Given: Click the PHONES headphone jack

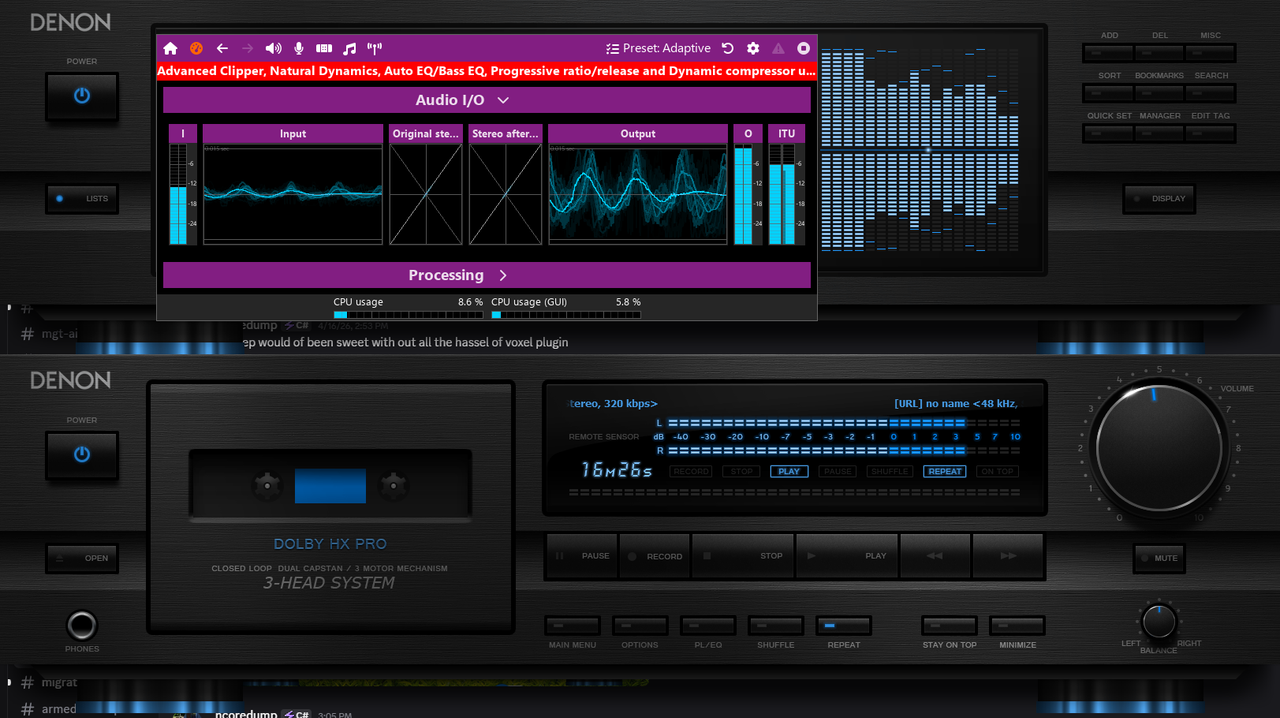Looking at the screenshot, I should tap(82, 626).
